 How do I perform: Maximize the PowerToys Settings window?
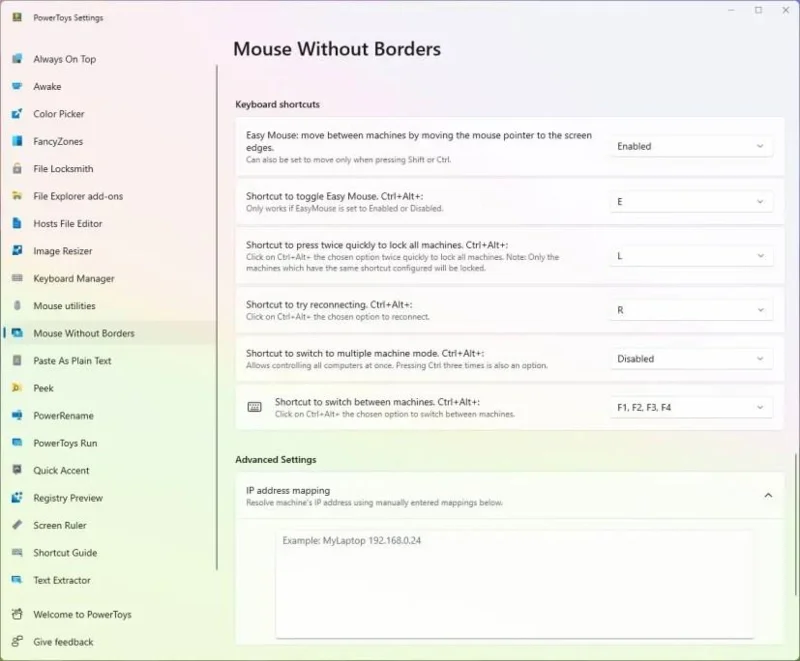tap(758, 10)
